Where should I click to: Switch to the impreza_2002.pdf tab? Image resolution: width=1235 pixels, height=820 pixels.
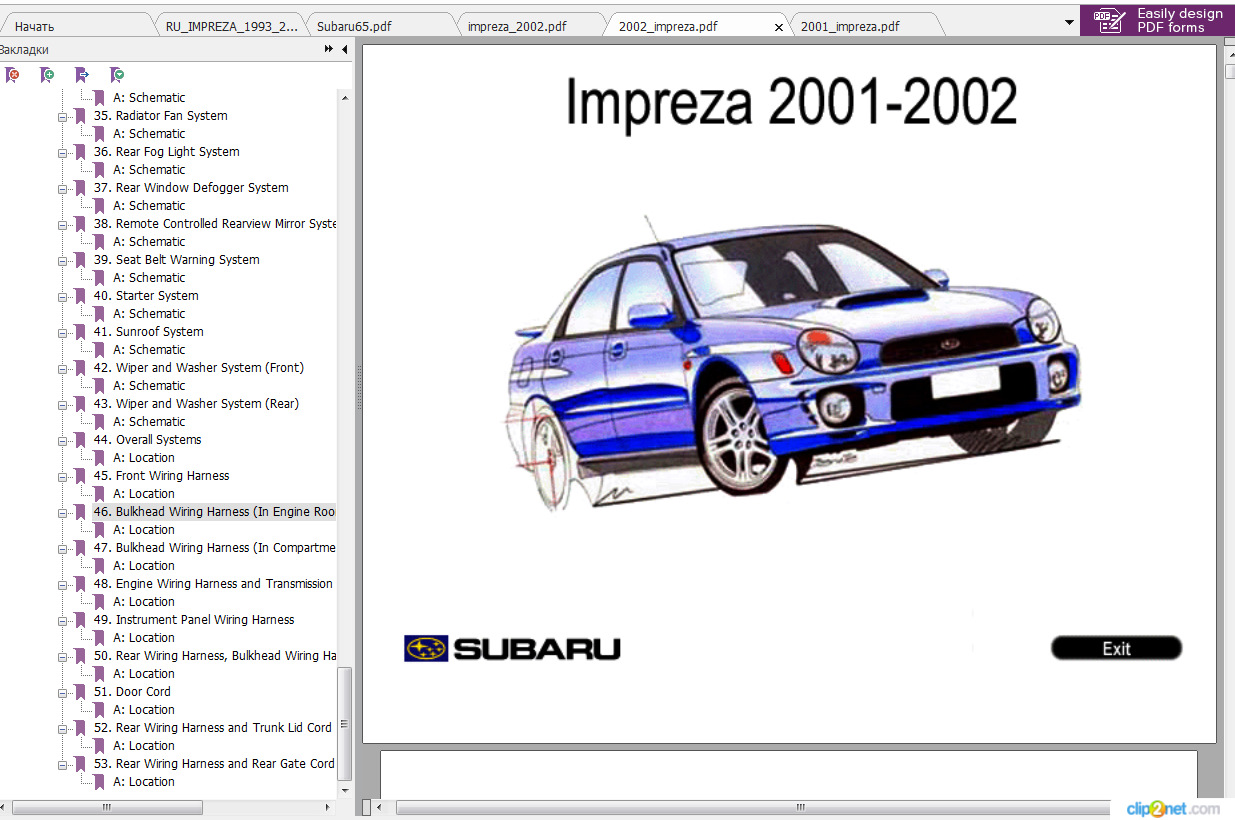[x=532, y=26]
